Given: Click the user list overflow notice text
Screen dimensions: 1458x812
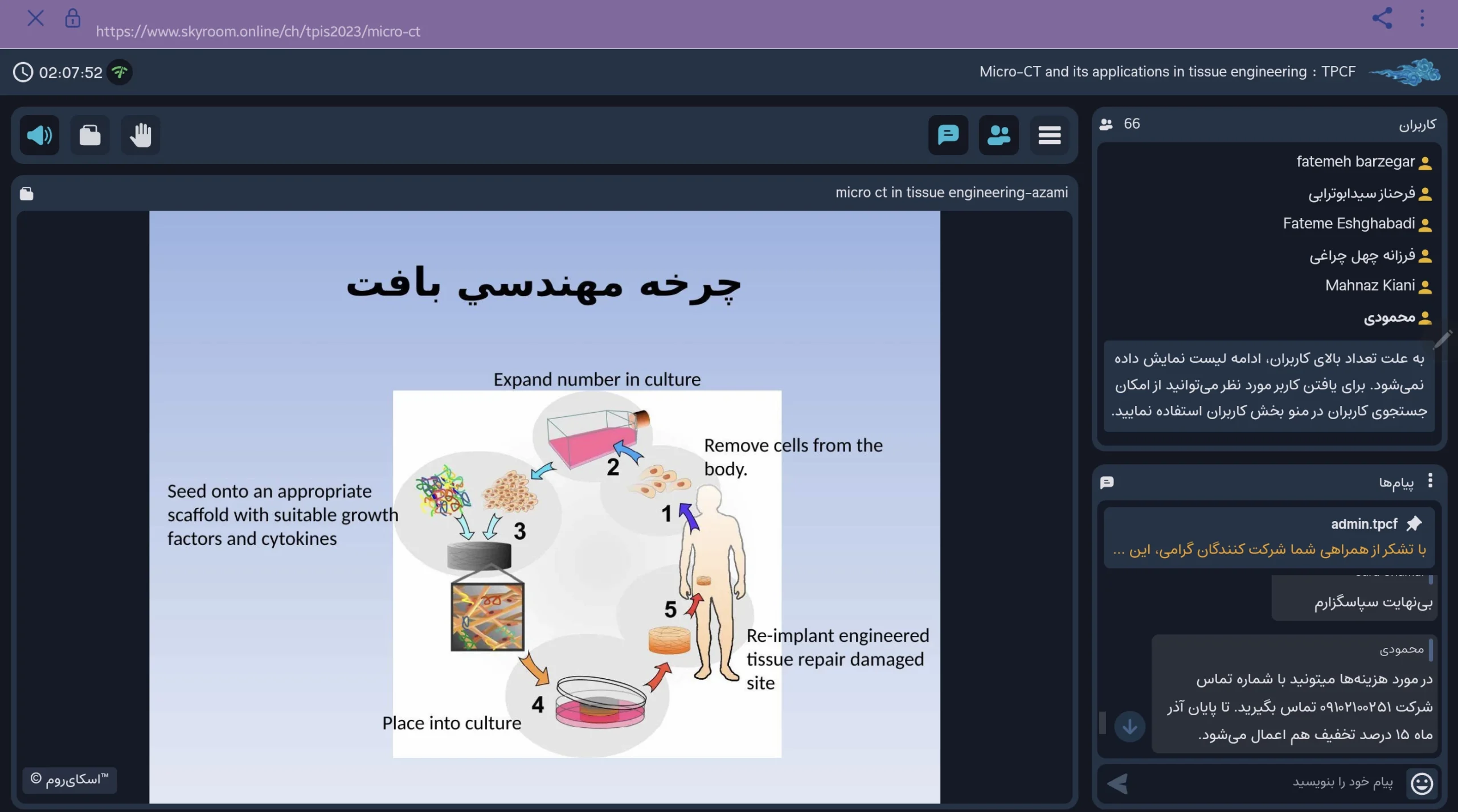Looking at the screenshot, I should 1269,386.
